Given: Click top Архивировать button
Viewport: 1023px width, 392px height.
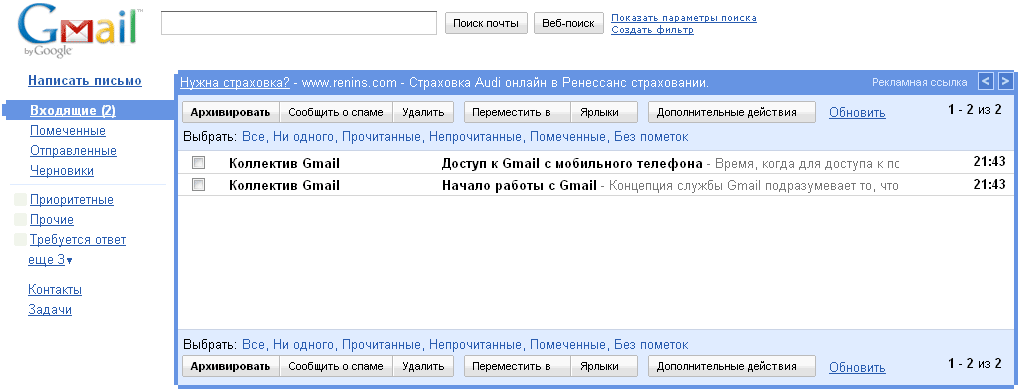Looking at the screenshot, I should coord(230,112).
